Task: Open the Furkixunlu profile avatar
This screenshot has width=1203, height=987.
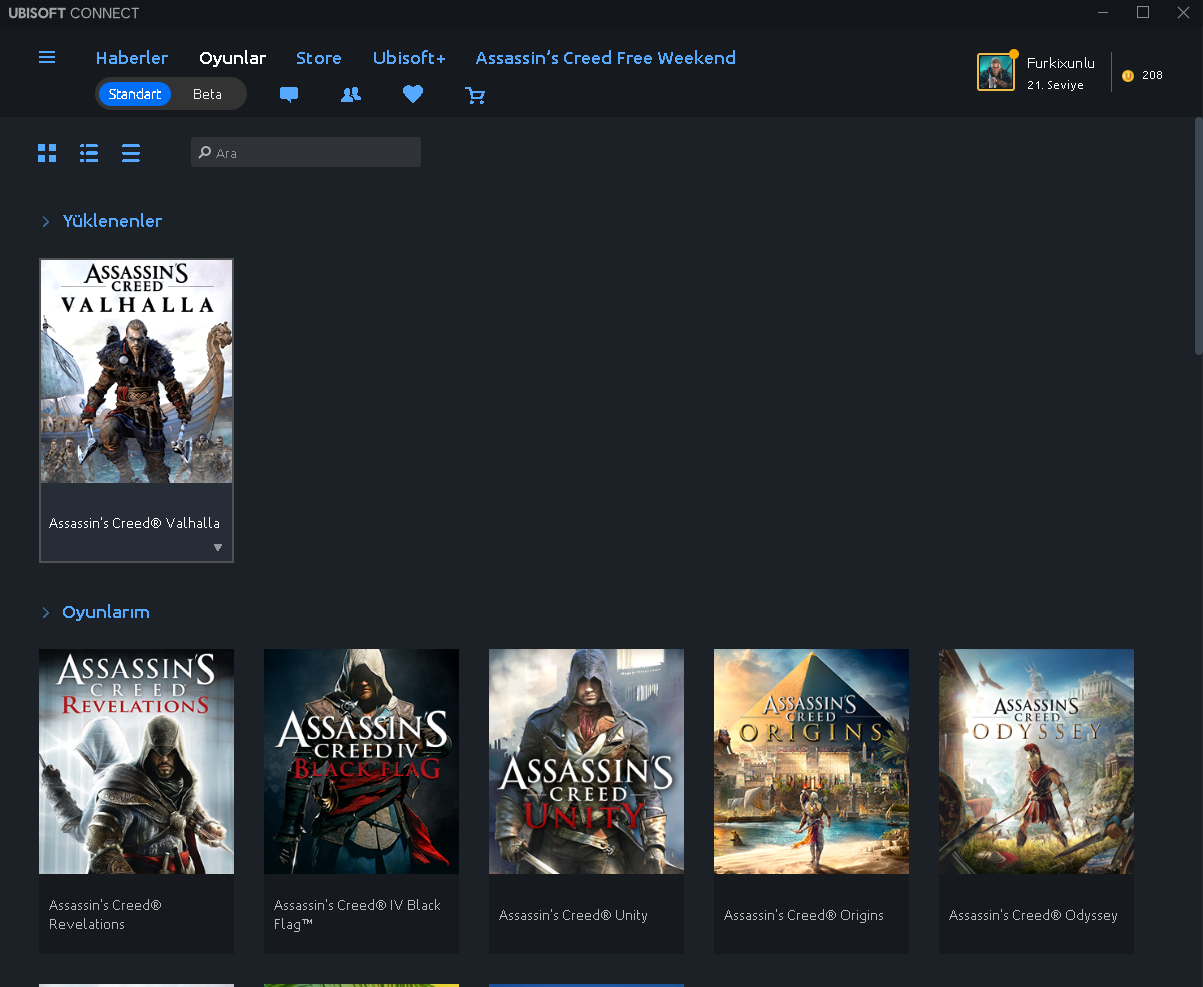Action: pos(996,72)
